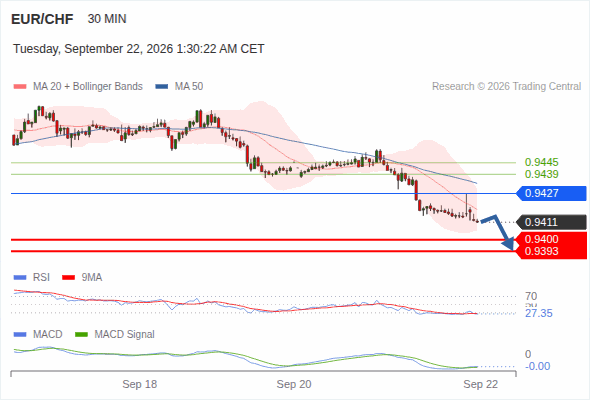Click the 30 MIN timeframe label
590x400 pixels.
click(107, 19)
